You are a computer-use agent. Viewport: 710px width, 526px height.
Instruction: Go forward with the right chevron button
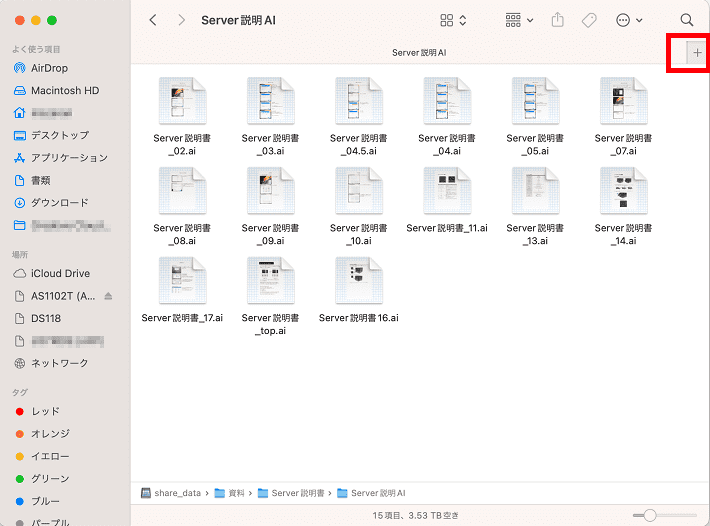(x=181, y=20)
